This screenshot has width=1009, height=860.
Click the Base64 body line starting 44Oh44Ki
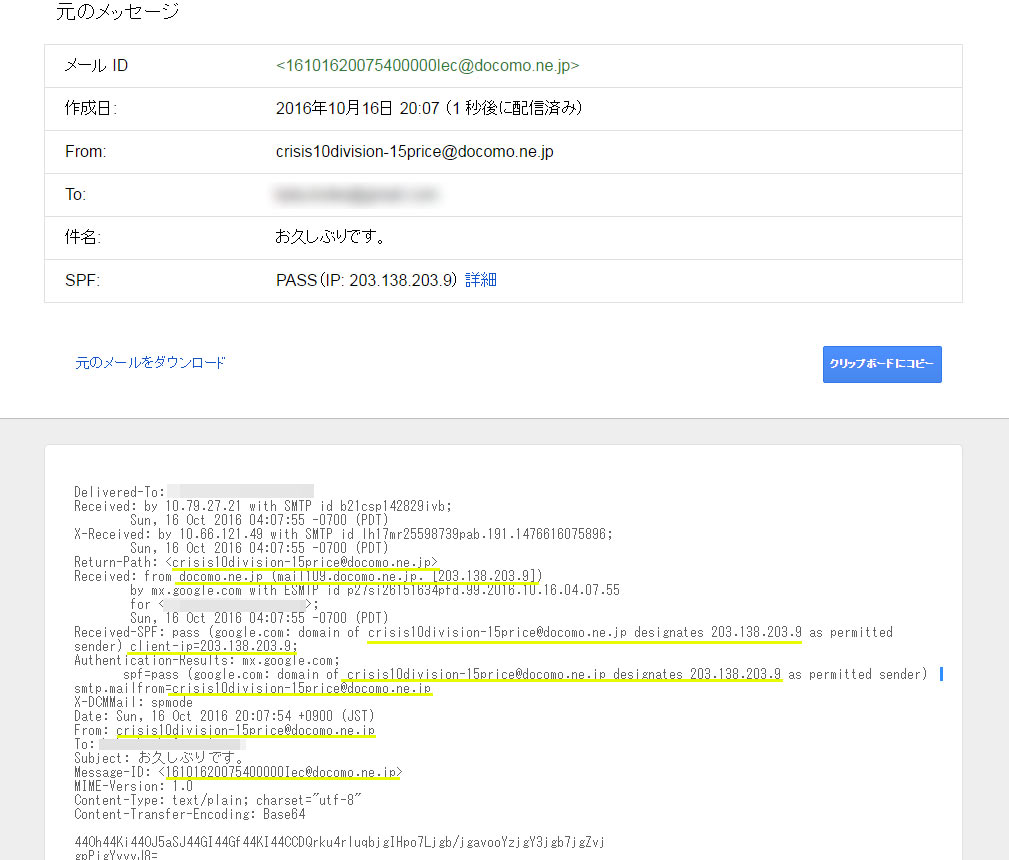340,842
